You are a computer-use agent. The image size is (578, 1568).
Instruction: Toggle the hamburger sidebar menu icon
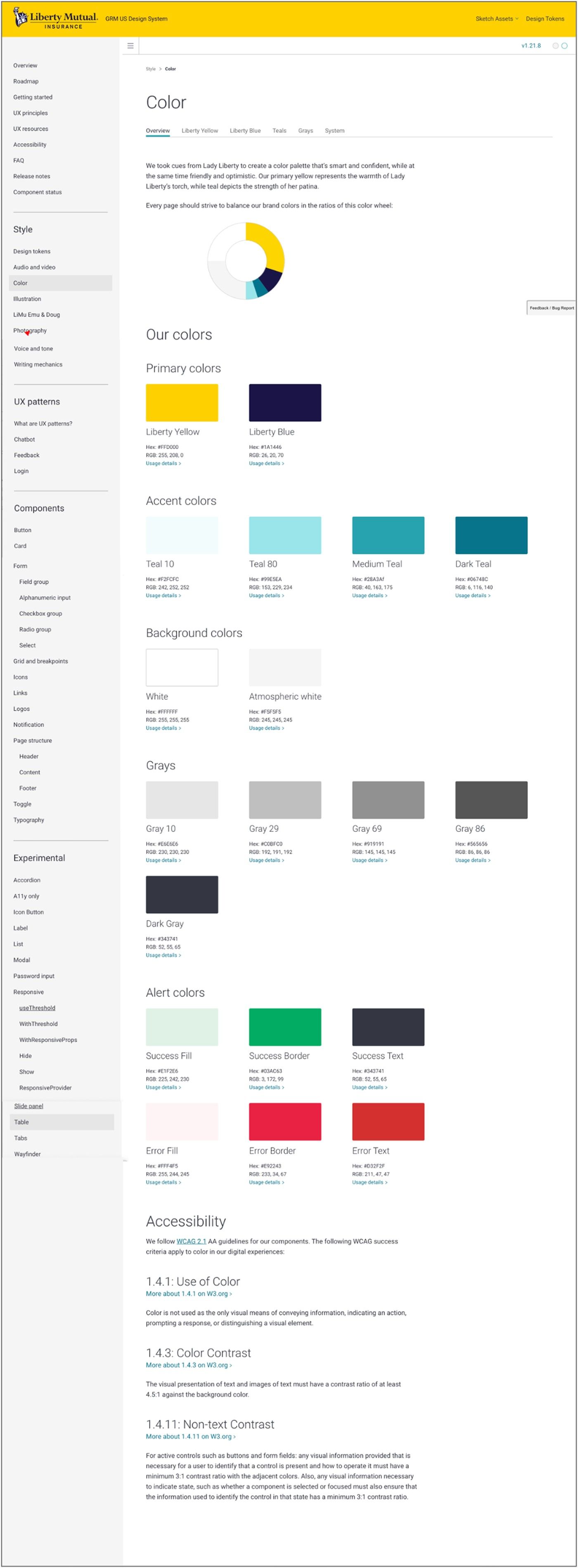[130, 46]
